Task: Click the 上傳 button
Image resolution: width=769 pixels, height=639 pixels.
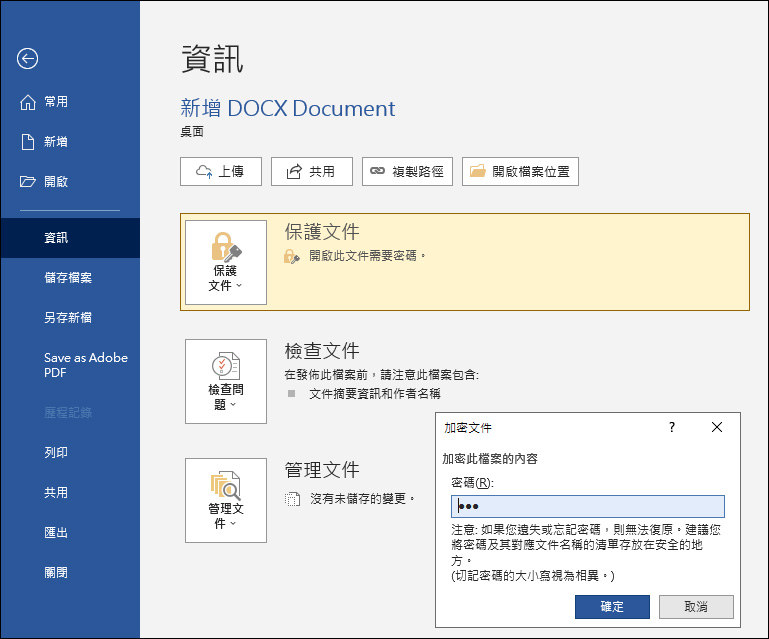Action: pos(221,172)
